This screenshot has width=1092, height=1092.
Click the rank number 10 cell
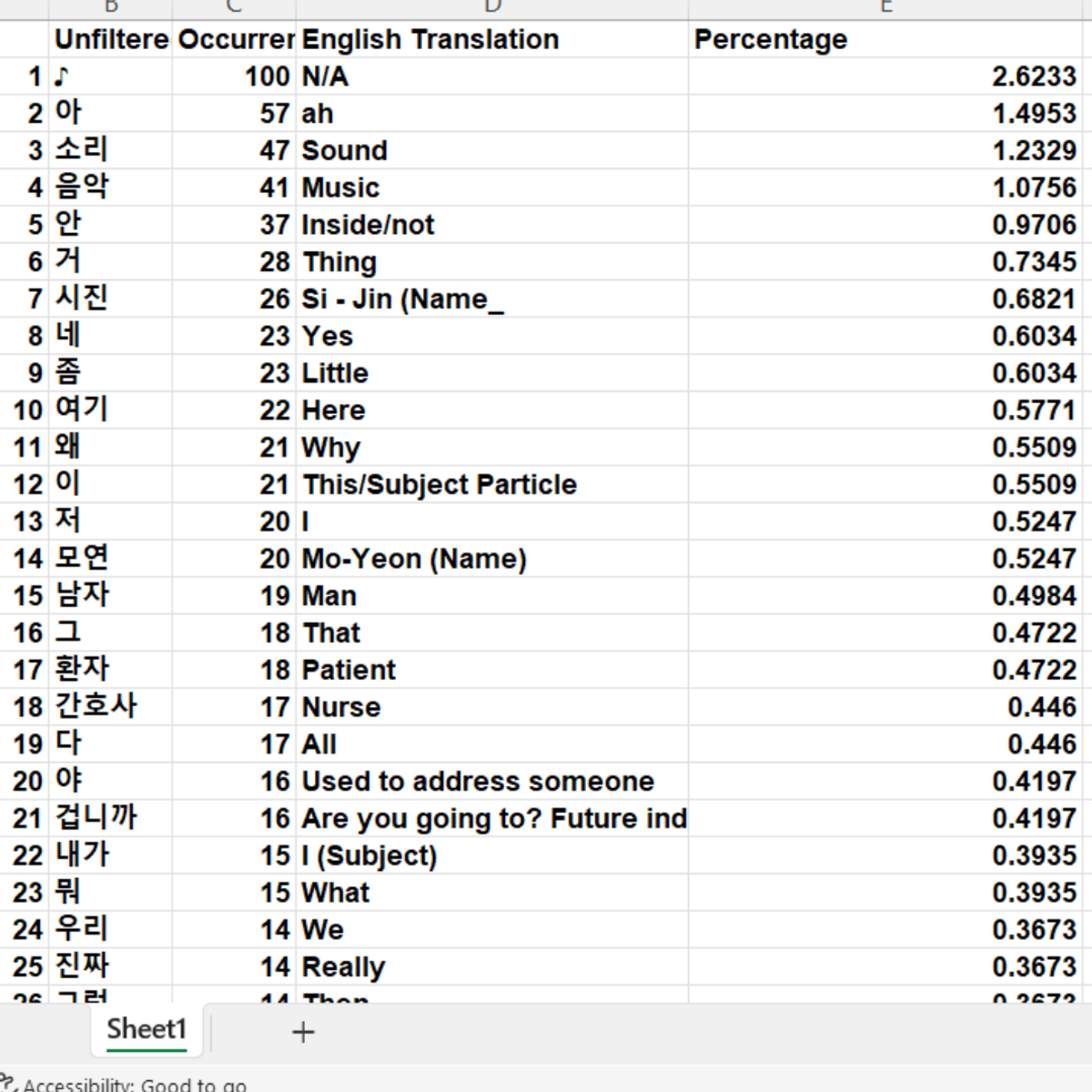25,410
